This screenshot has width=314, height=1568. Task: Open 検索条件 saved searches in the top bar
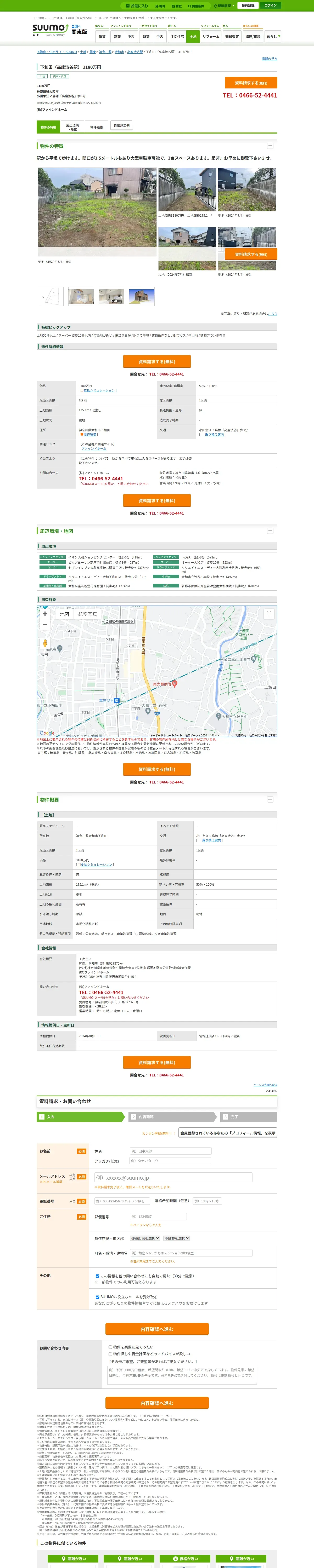coord(196,5)
